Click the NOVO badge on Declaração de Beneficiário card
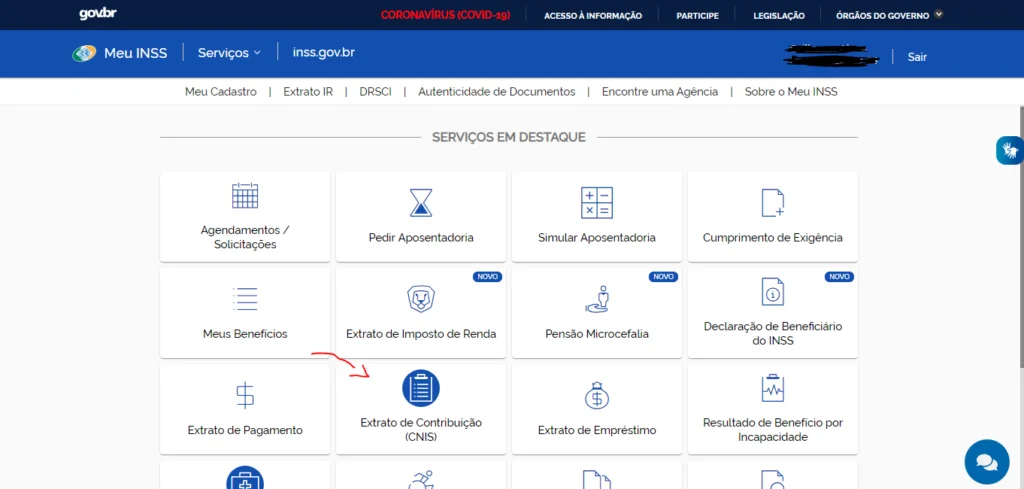The width and height of the screenshot is (1024, 489). [x=839, y=277]
